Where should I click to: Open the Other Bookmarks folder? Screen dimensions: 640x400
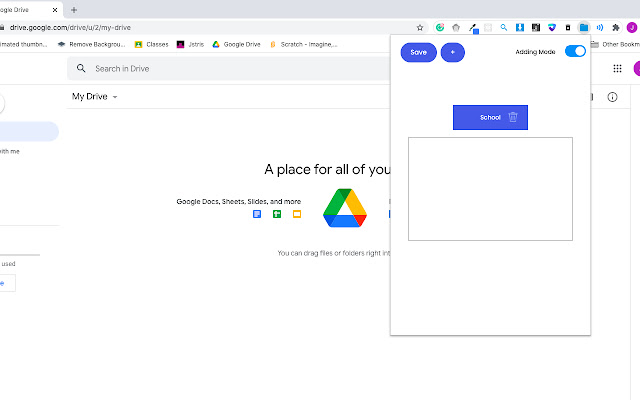point(616,44)
